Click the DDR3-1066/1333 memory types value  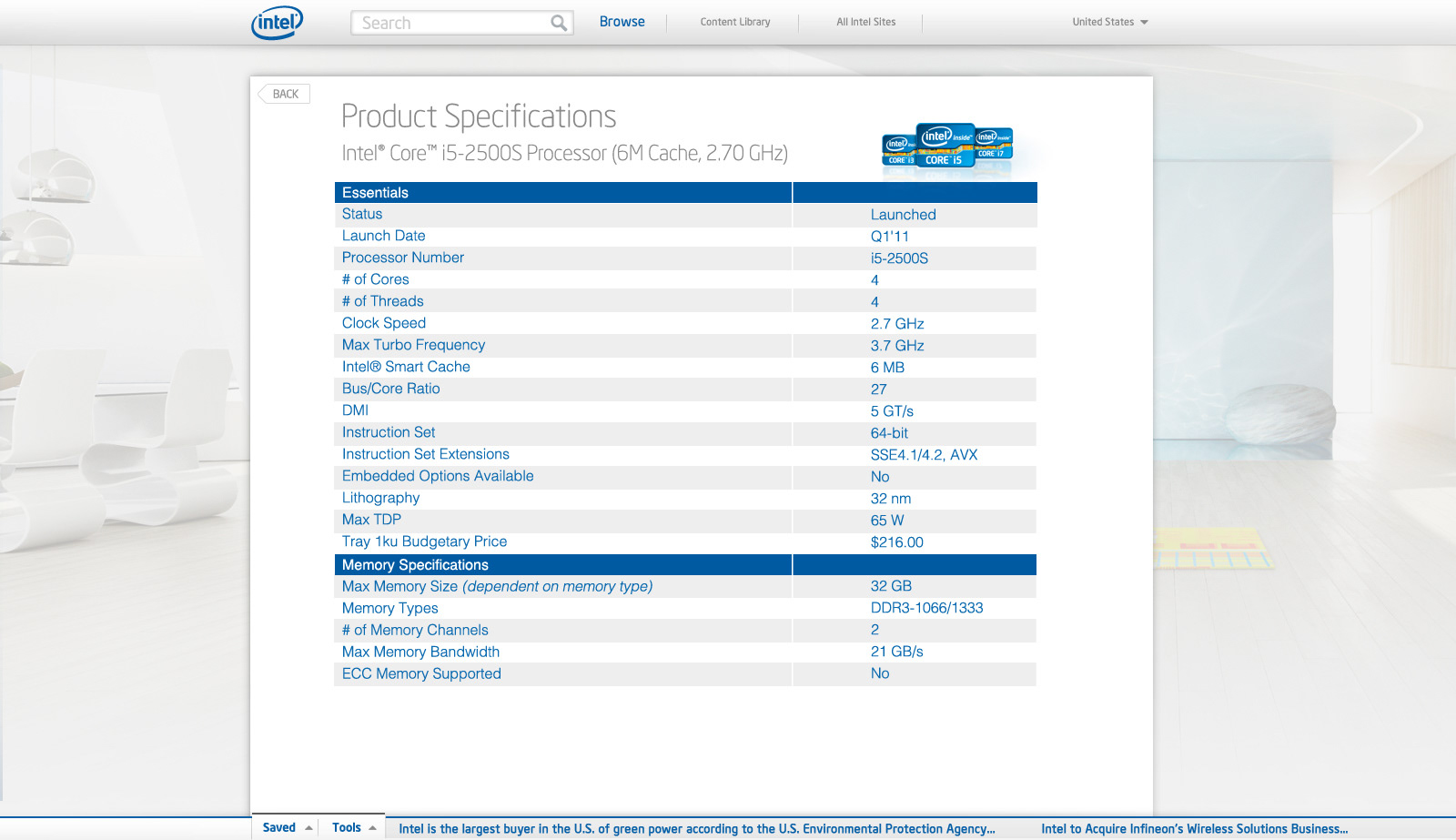click(x=927, y=608)
